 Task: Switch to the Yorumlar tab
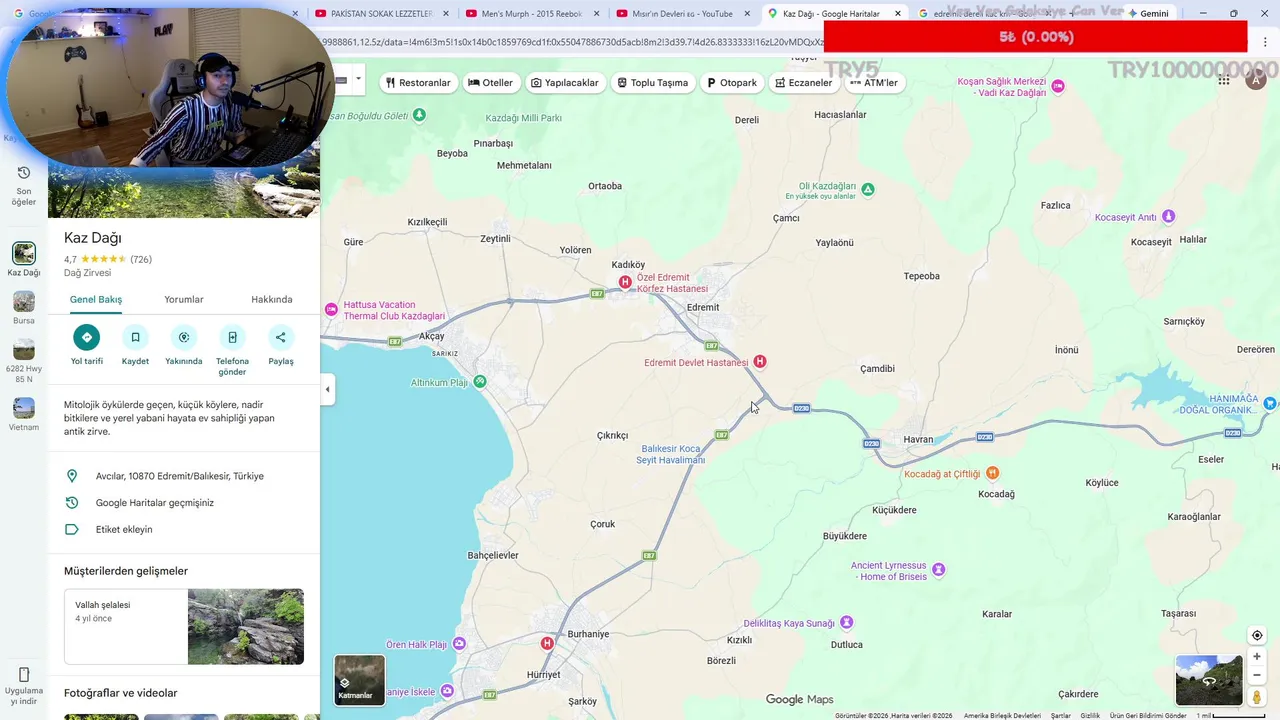click(184, 299)
